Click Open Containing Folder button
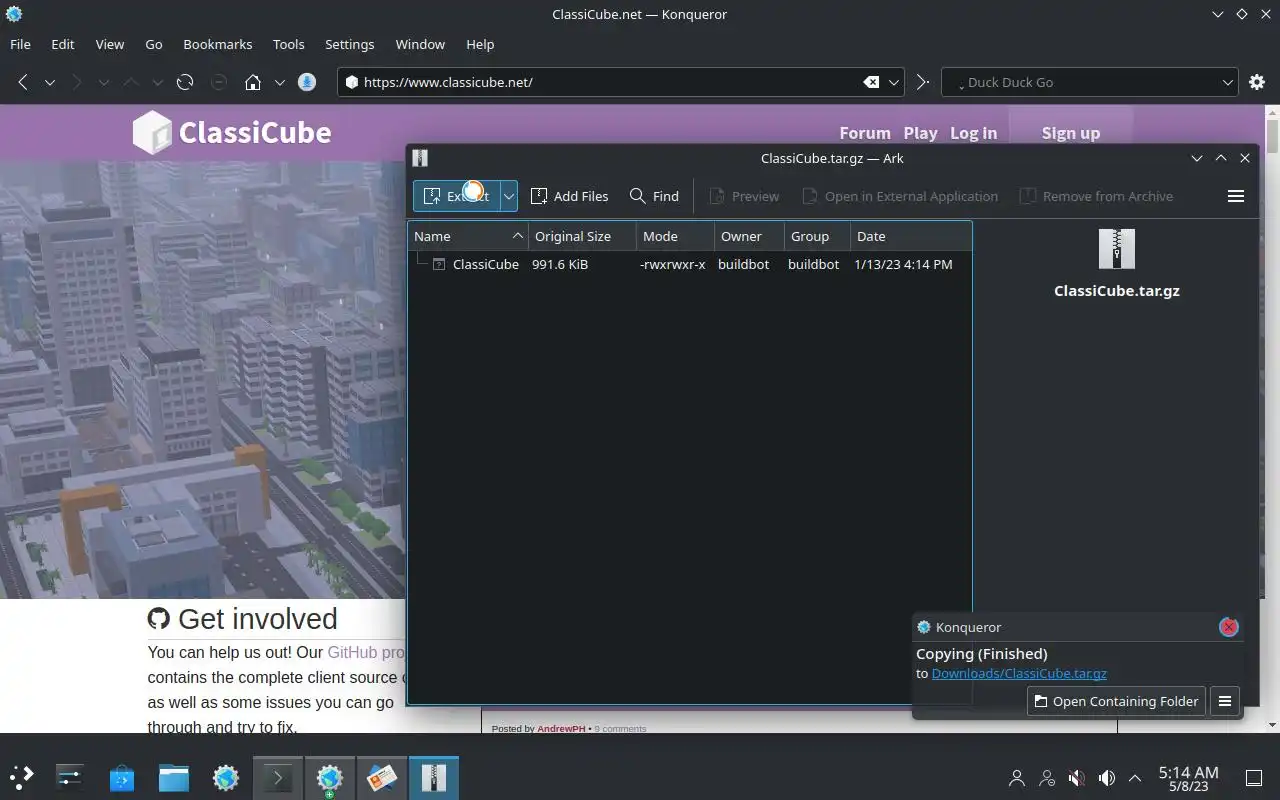The width and height of the screenshot is (1280, 800). click(x=1116, y=701)
